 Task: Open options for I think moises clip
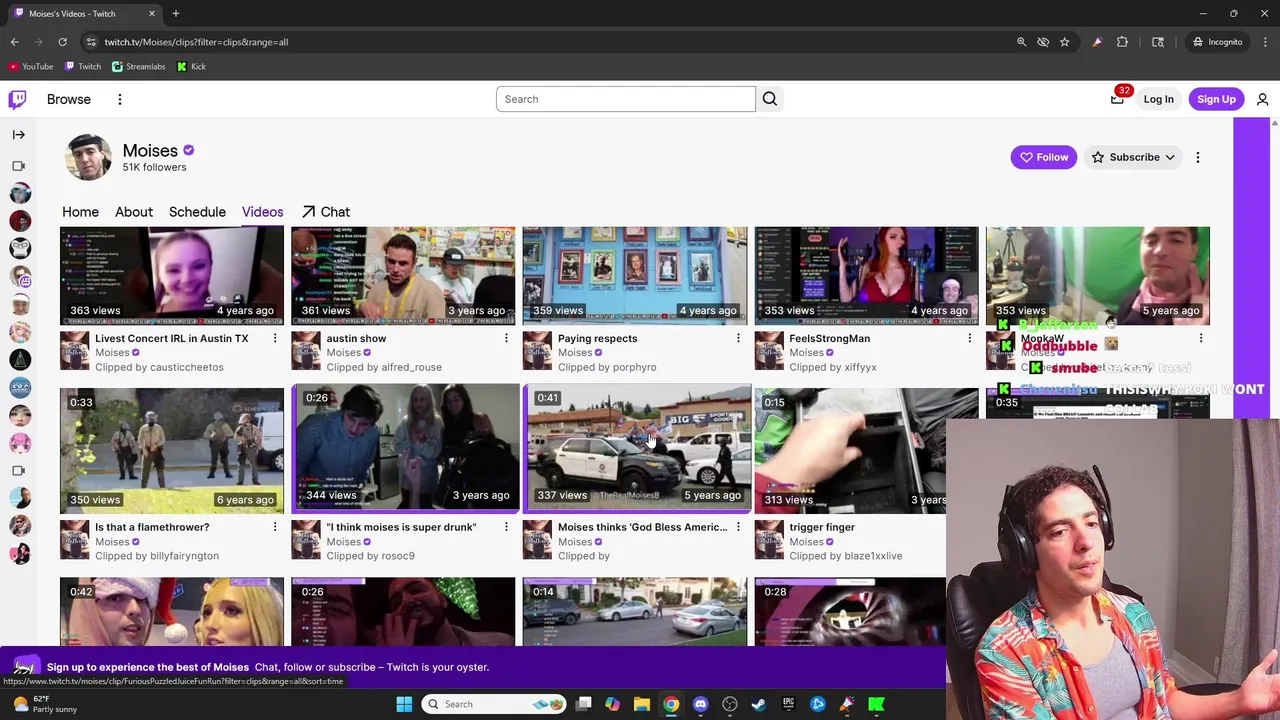(506, 527)
